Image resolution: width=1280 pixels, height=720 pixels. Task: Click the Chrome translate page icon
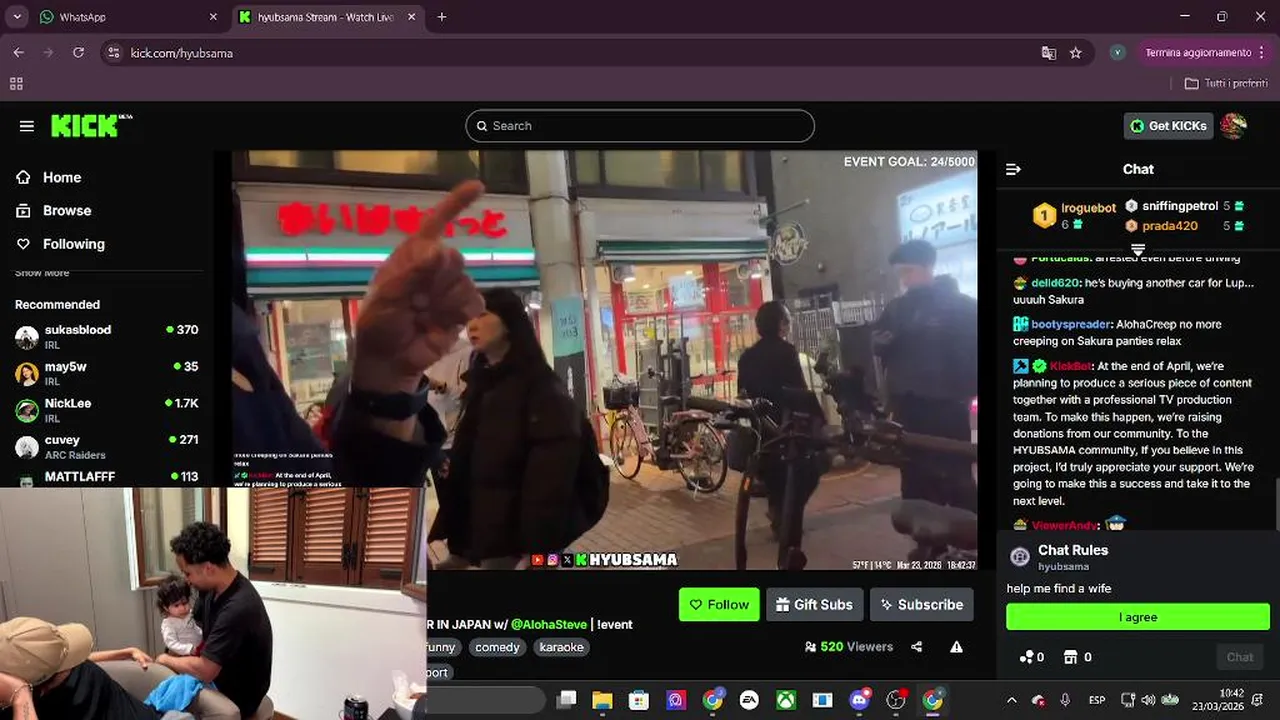coord(1049,53)
